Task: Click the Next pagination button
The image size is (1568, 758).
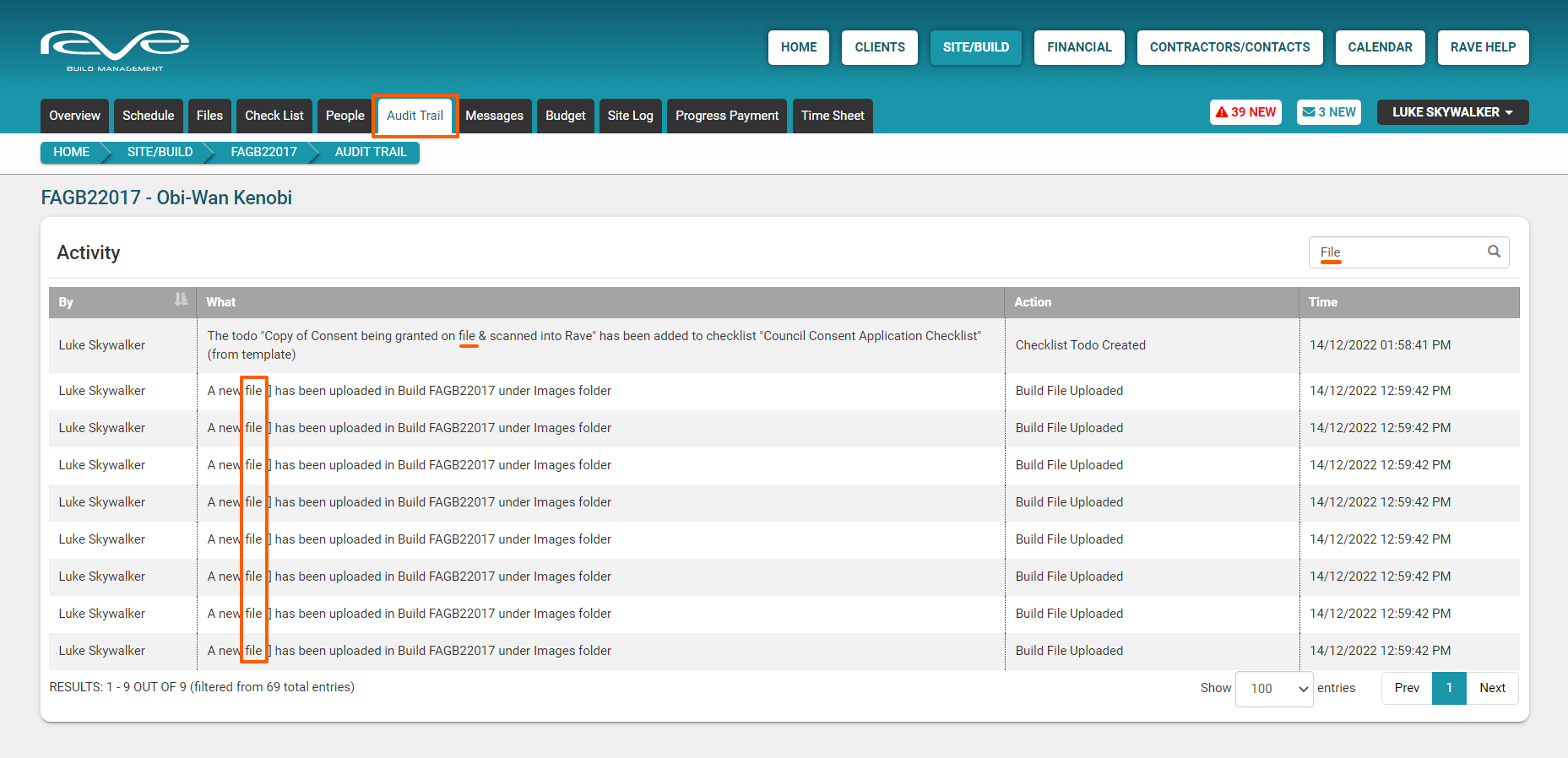Action: point(1491,688)
